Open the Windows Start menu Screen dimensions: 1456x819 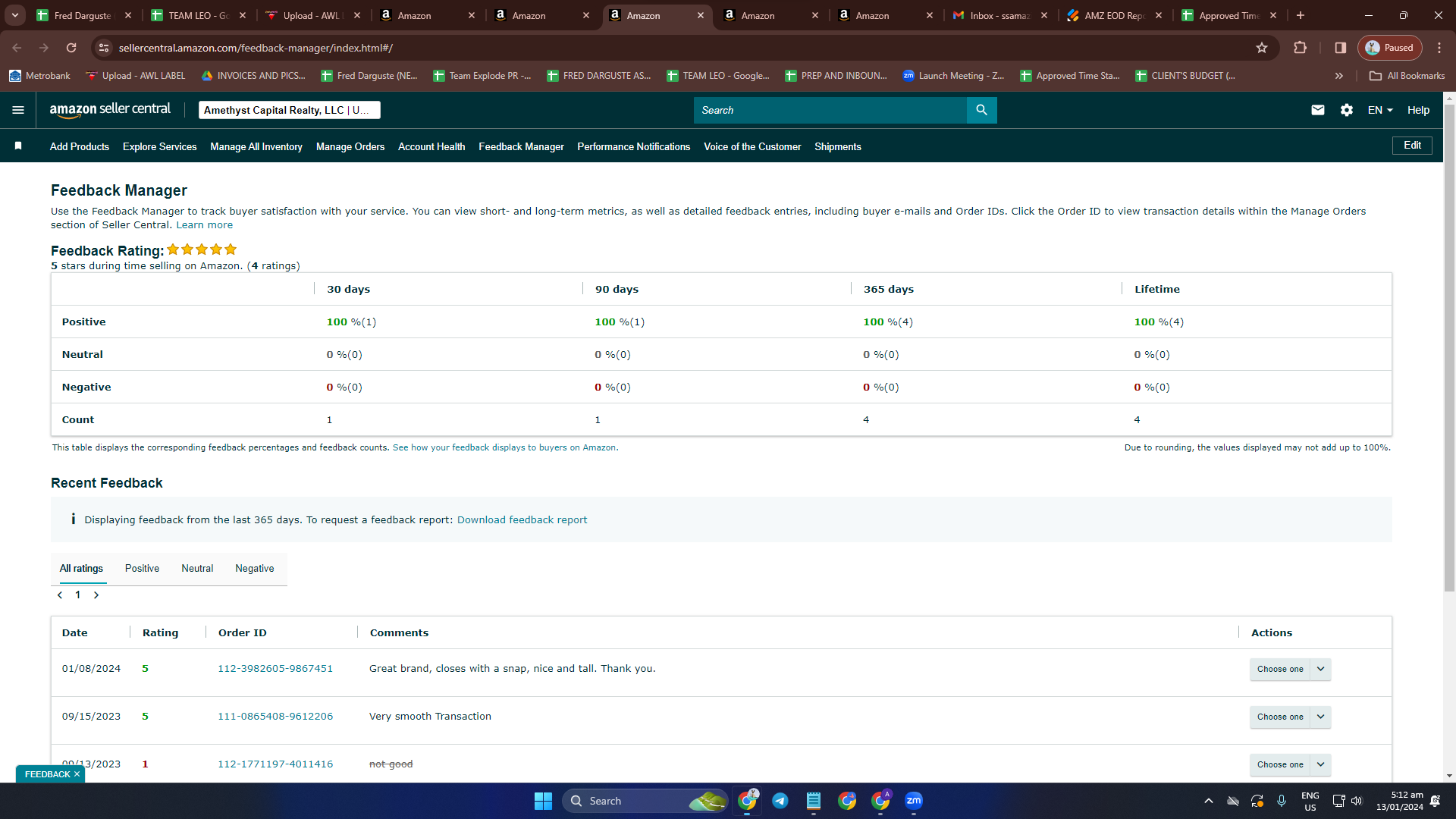tap(543, 801)
